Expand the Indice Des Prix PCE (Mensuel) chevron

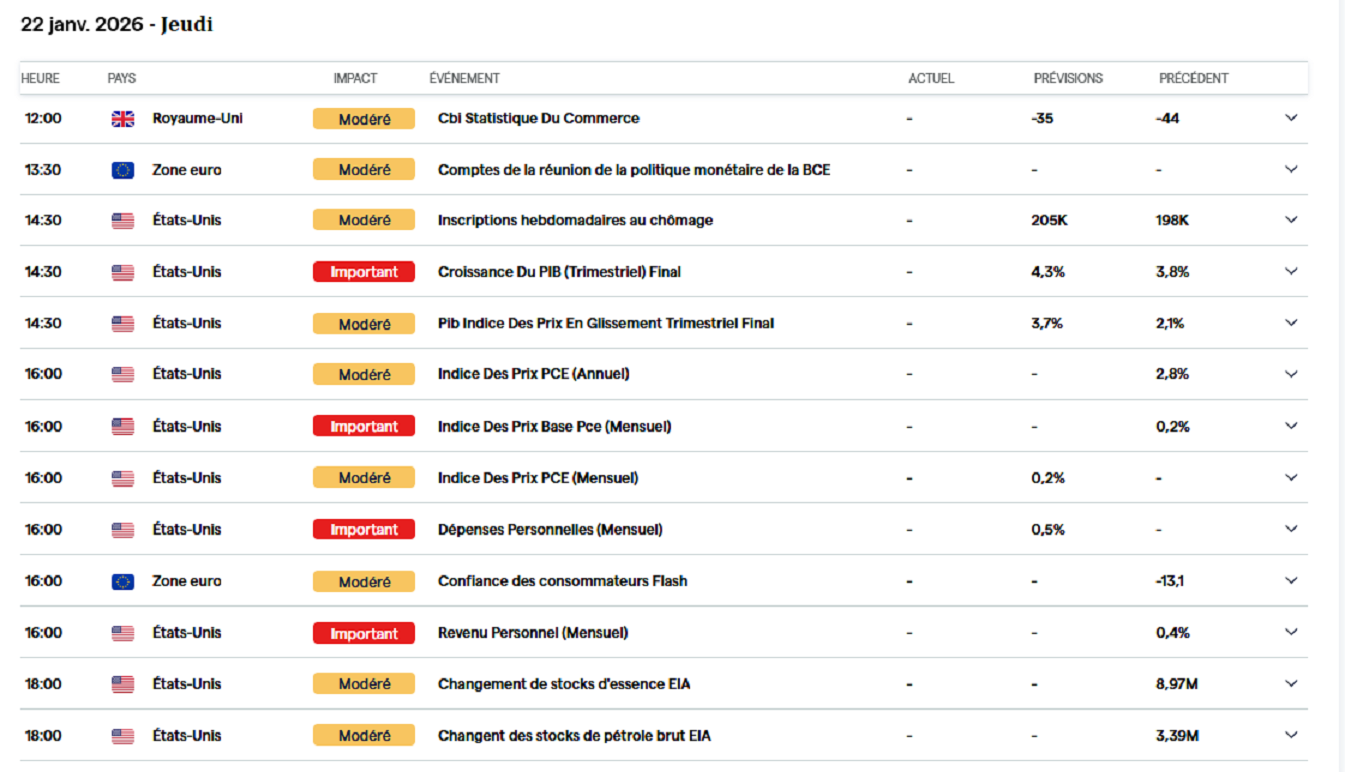click(1291, 478)
